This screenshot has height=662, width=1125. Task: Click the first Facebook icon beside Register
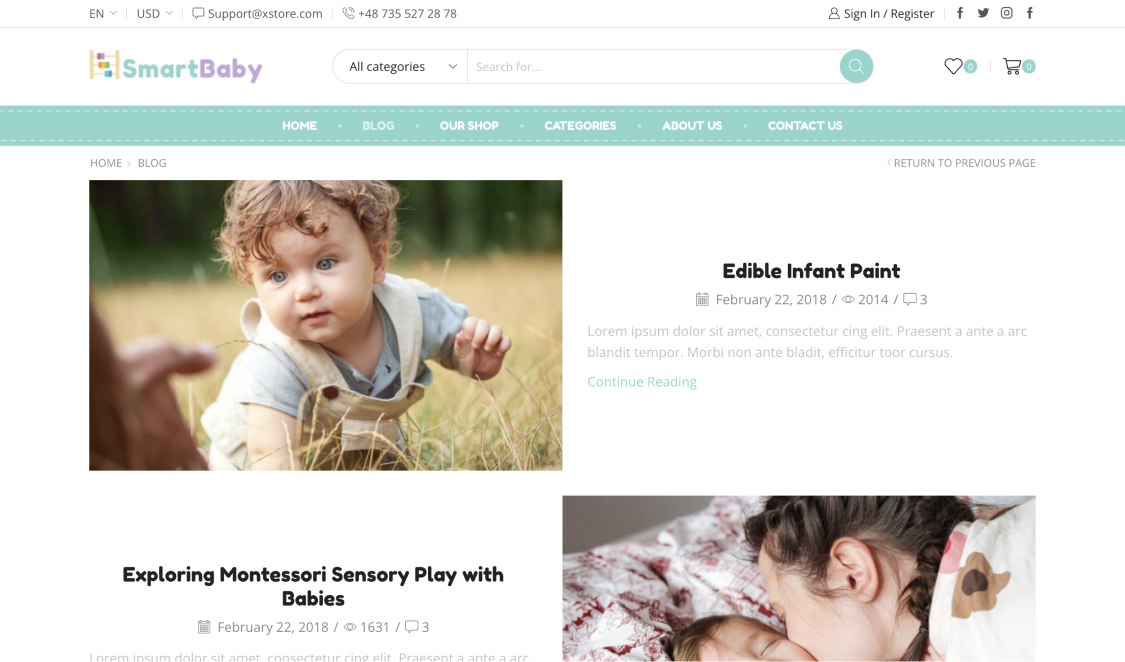click(x=960, y=13)
